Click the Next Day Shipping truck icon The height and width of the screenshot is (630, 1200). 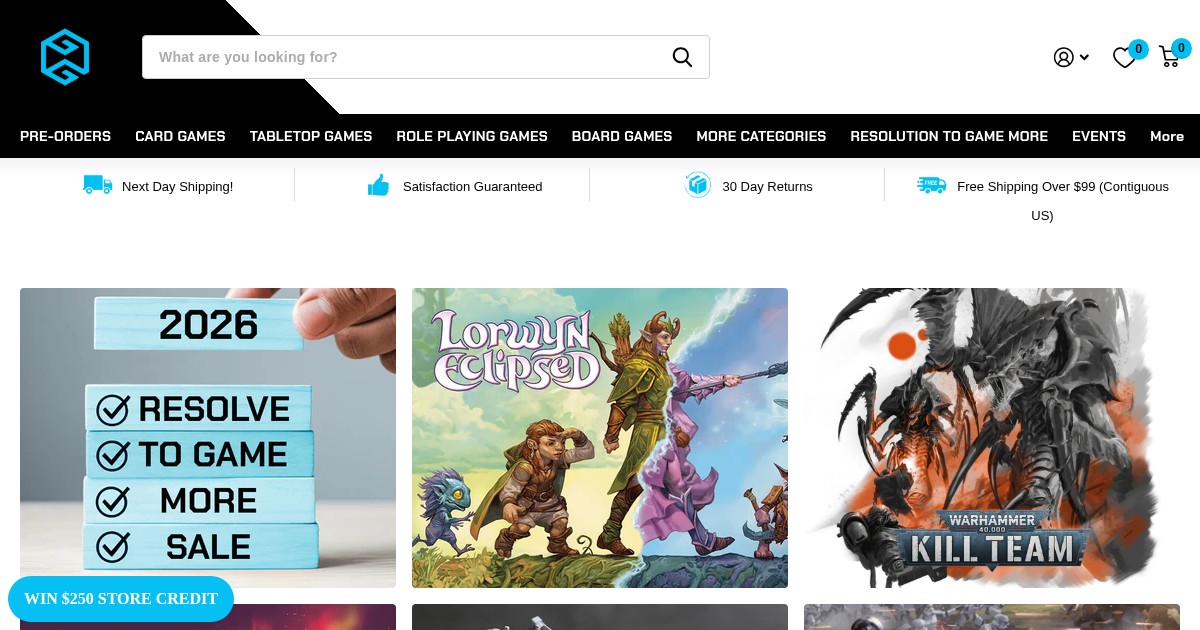pyautogui.click(x=96, y=185)
